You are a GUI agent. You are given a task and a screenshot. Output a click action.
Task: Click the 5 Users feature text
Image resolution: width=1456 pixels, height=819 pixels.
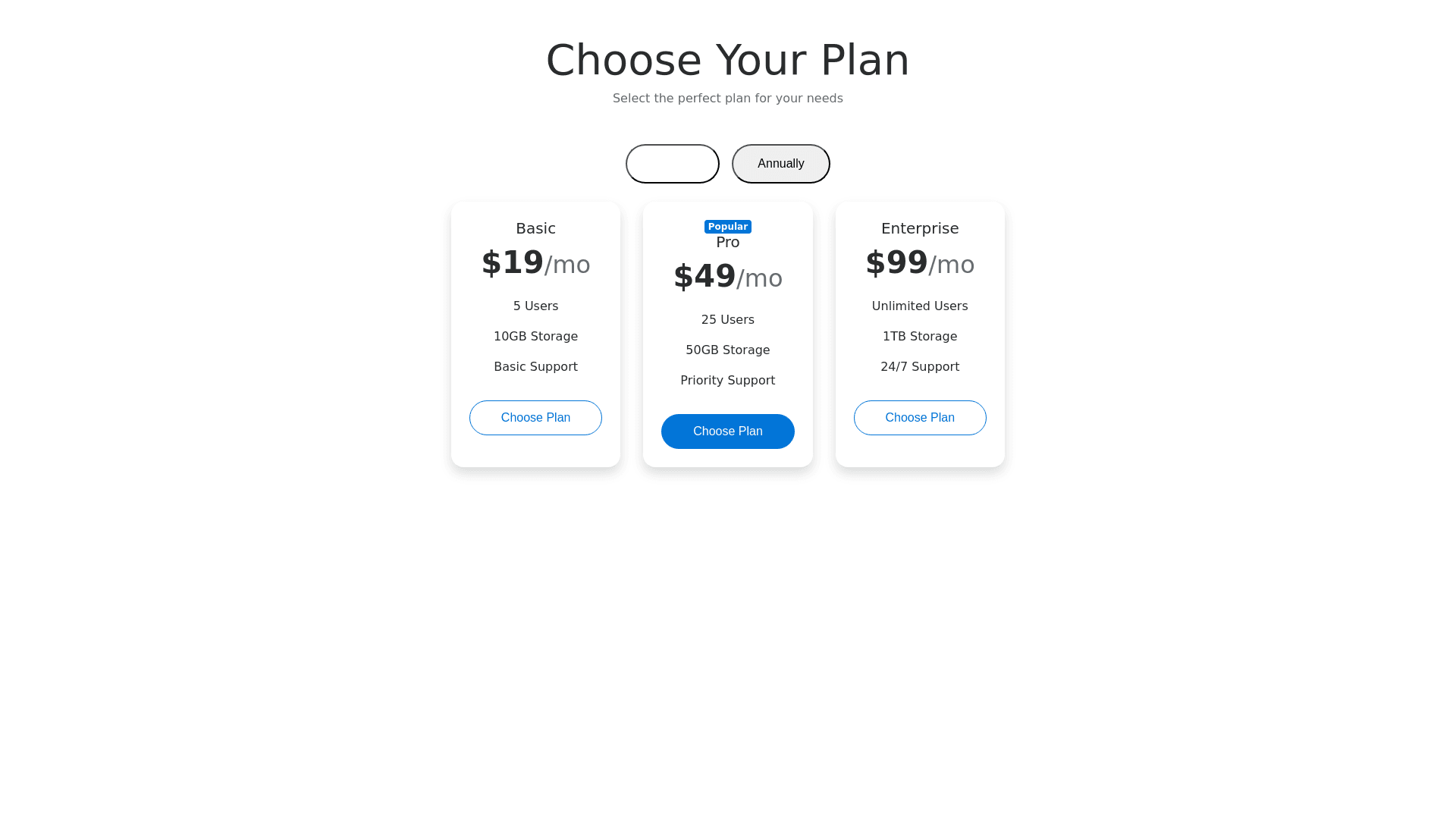point(535,306)
